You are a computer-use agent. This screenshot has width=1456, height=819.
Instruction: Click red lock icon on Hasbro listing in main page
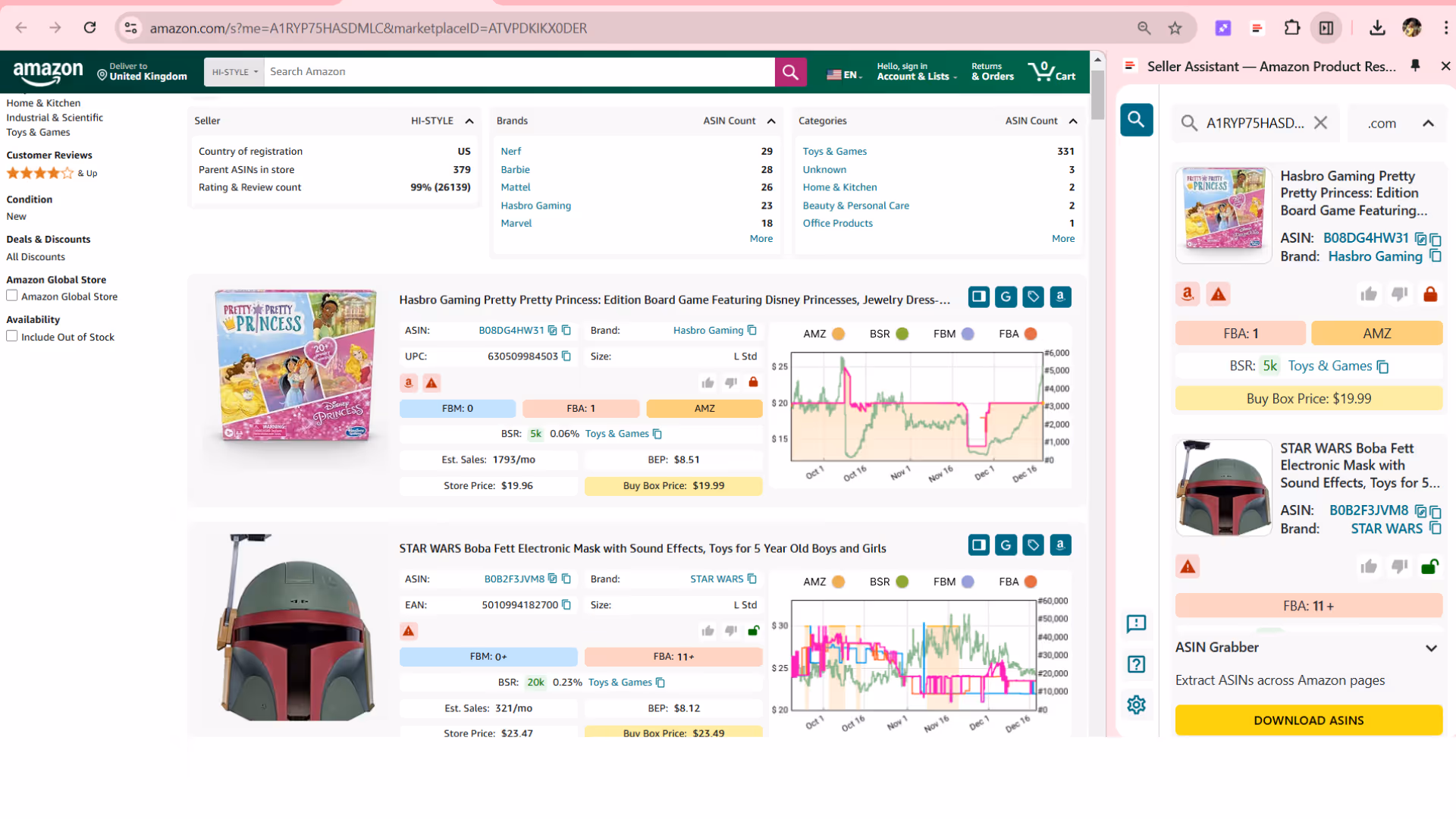point(753,382)
